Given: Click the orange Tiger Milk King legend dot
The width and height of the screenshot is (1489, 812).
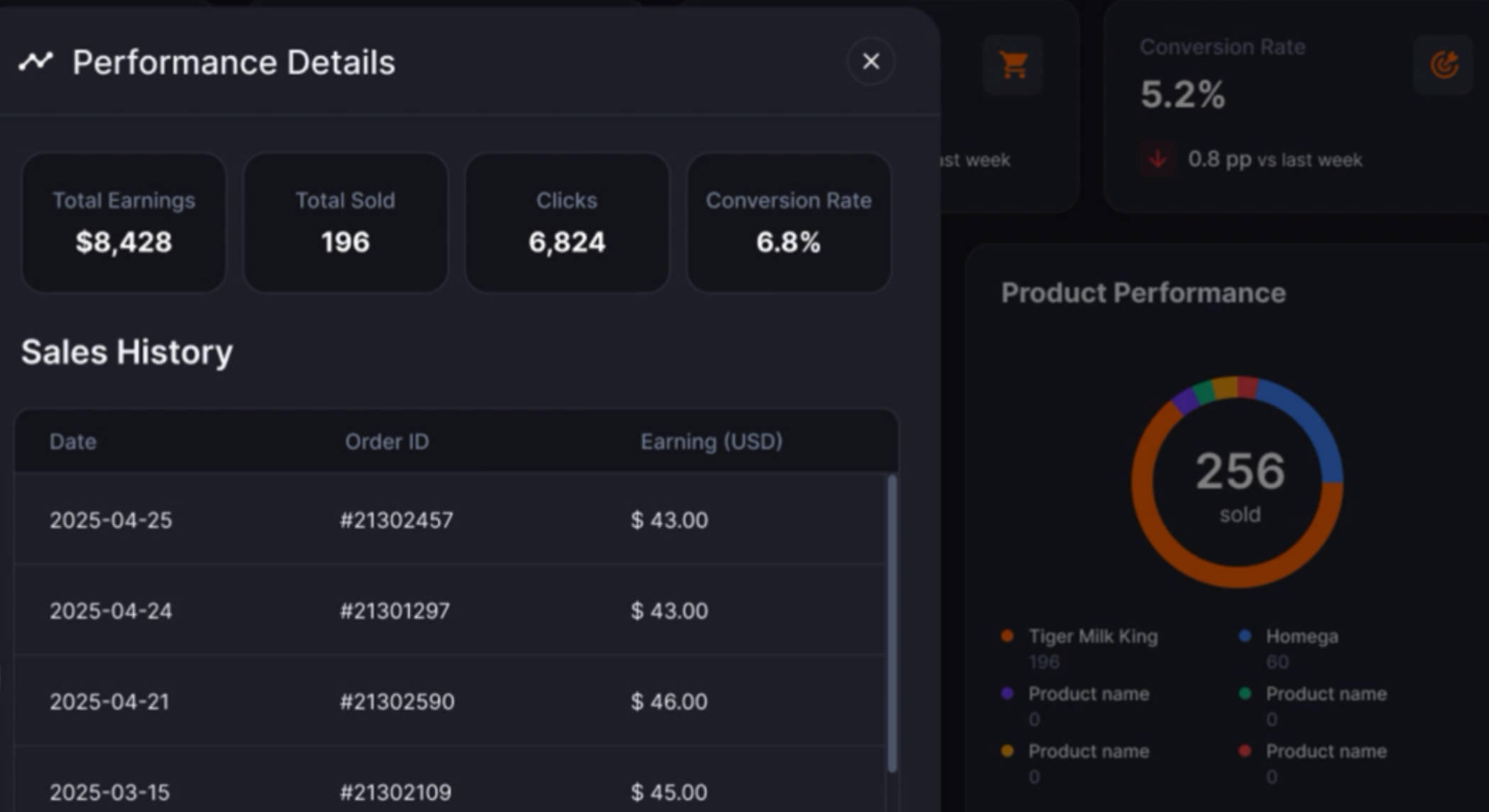Looking at the screenshot, I should click(1007, 636).
